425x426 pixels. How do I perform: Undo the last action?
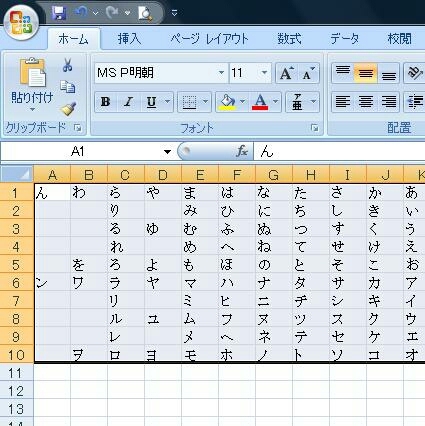[x=81, y=13]
